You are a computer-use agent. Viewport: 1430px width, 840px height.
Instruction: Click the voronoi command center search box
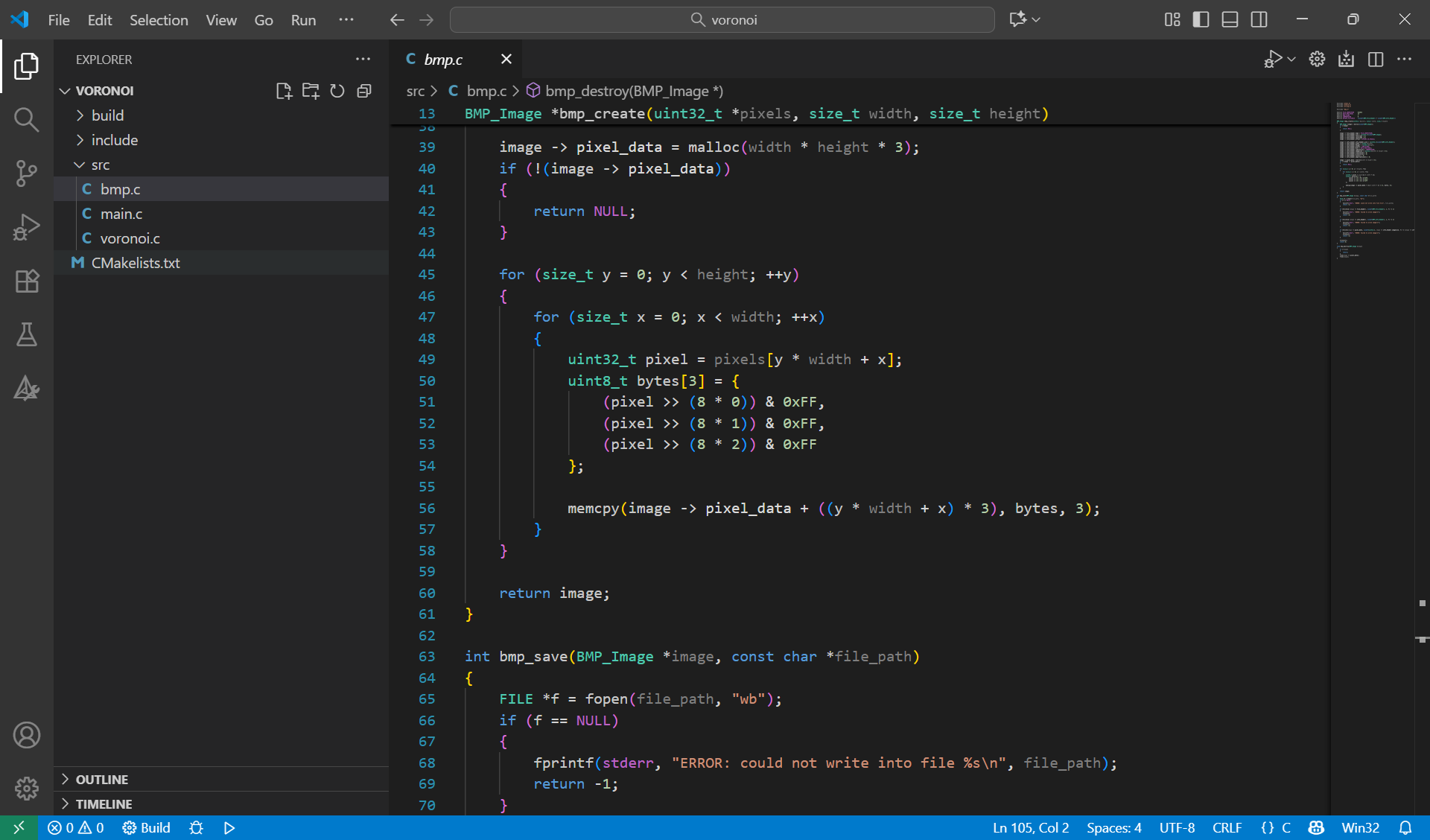[x=722, y=19]
